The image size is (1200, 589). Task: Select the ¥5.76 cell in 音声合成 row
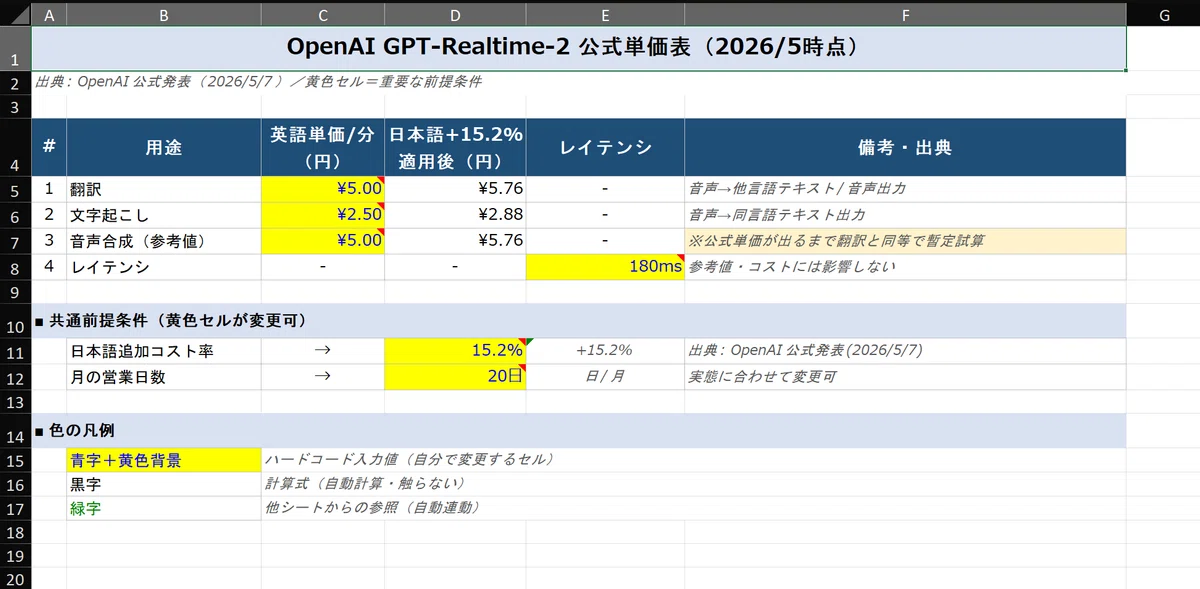455,241
